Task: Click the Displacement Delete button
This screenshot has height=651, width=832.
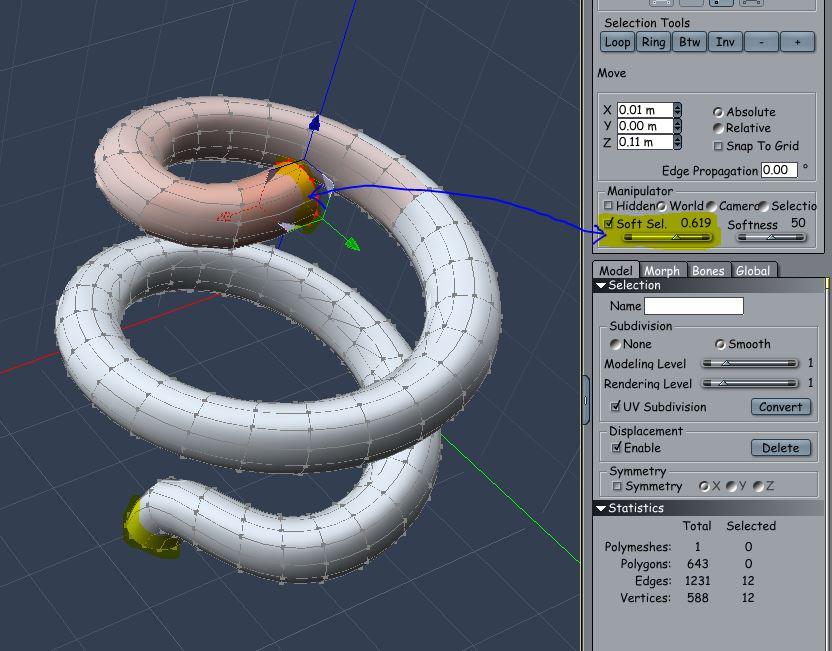Action: pyautogui.click(x=781, y=448)
